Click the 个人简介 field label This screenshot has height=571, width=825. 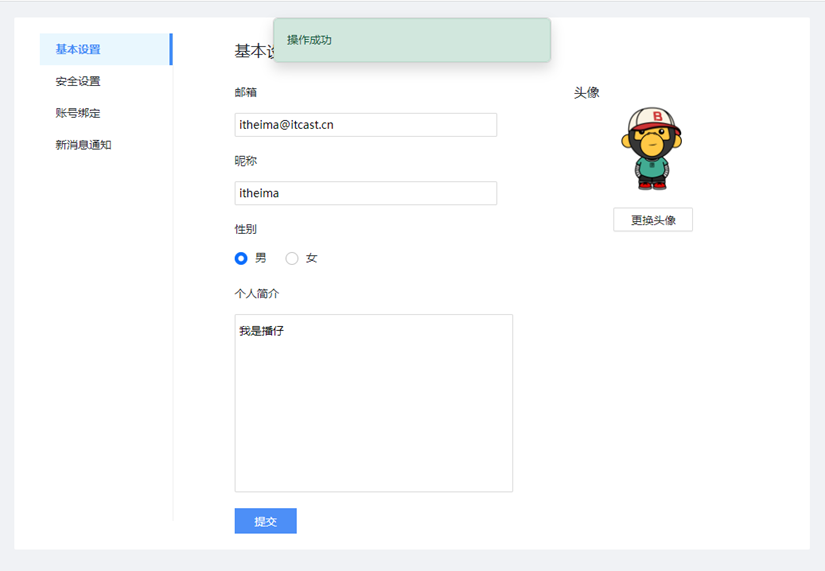click(x=257, y=294)
